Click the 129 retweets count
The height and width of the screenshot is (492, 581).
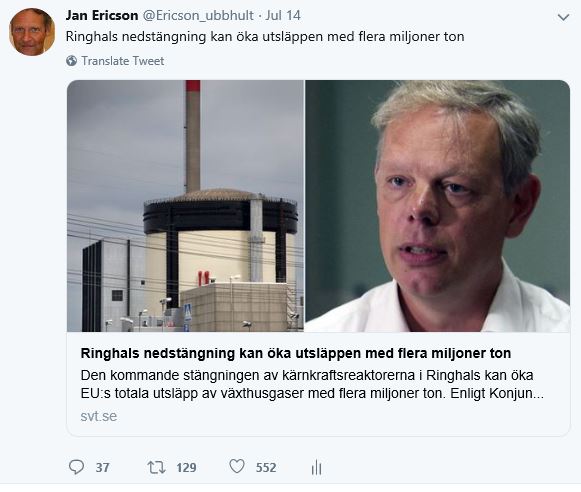pyautogui.click(x=186, y=468)
